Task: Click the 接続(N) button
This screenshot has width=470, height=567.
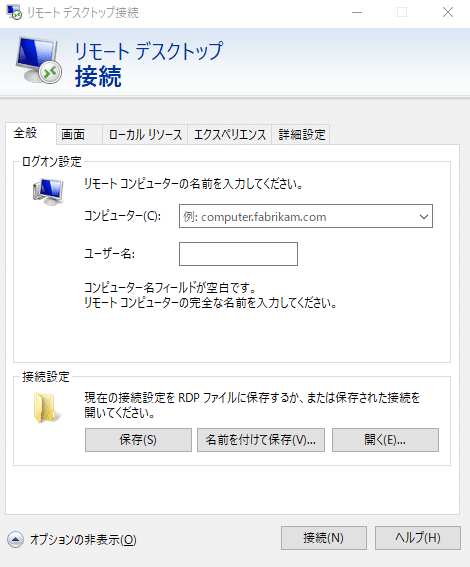Action: coord(324,538)
